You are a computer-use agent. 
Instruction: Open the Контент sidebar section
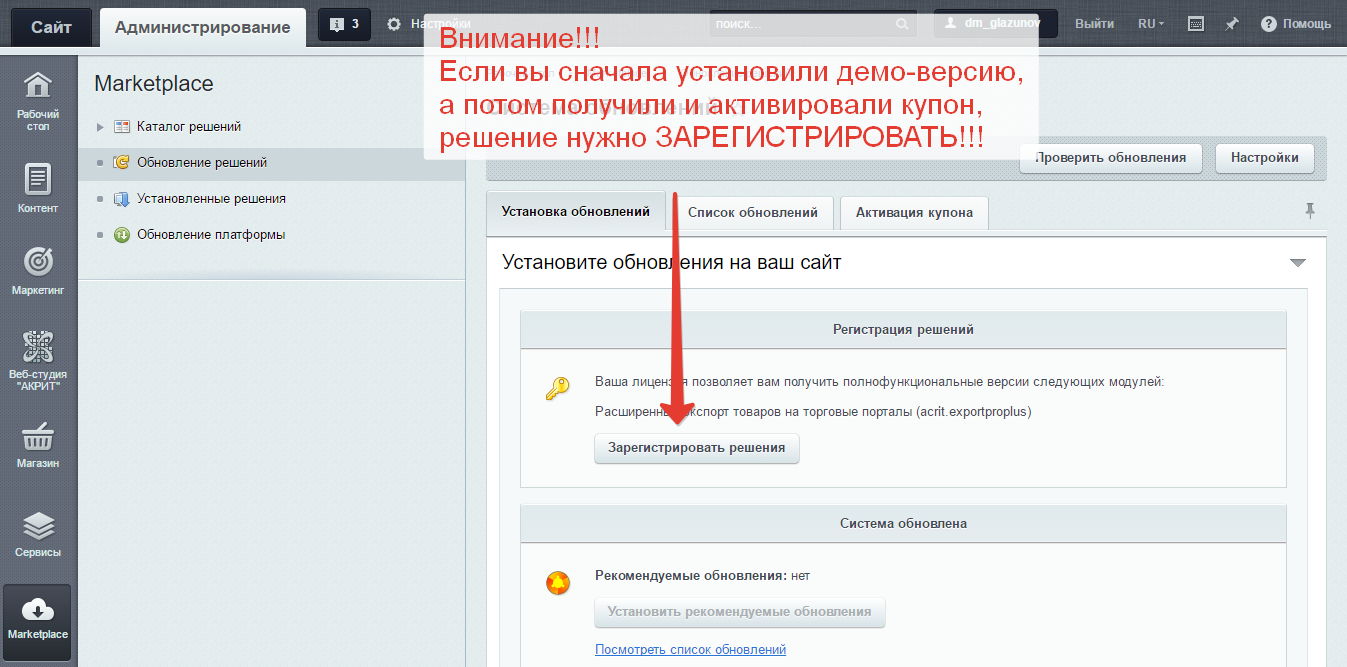[38, 188]
